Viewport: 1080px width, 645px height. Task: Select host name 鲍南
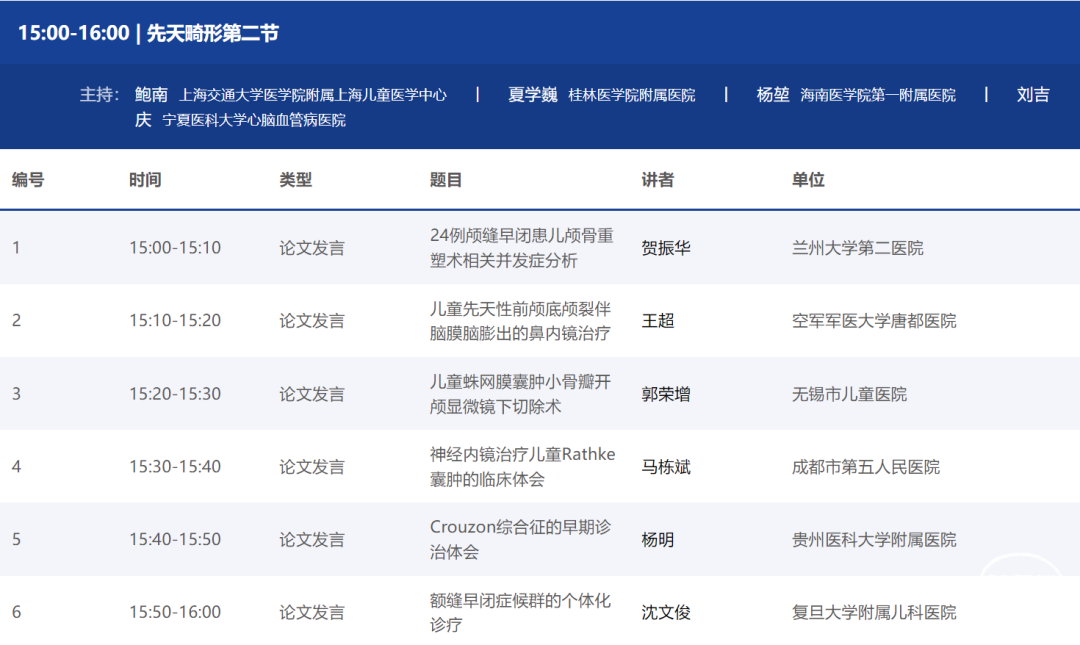pyautogui.click(x=151, y=95)
